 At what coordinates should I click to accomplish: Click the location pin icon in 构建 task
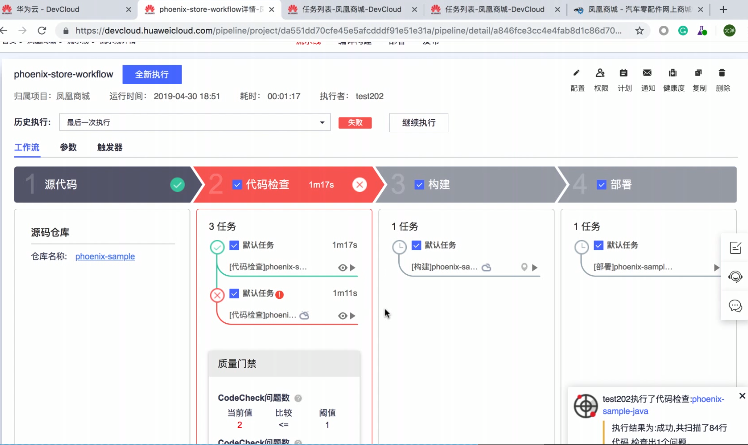(x=524, y=267)
